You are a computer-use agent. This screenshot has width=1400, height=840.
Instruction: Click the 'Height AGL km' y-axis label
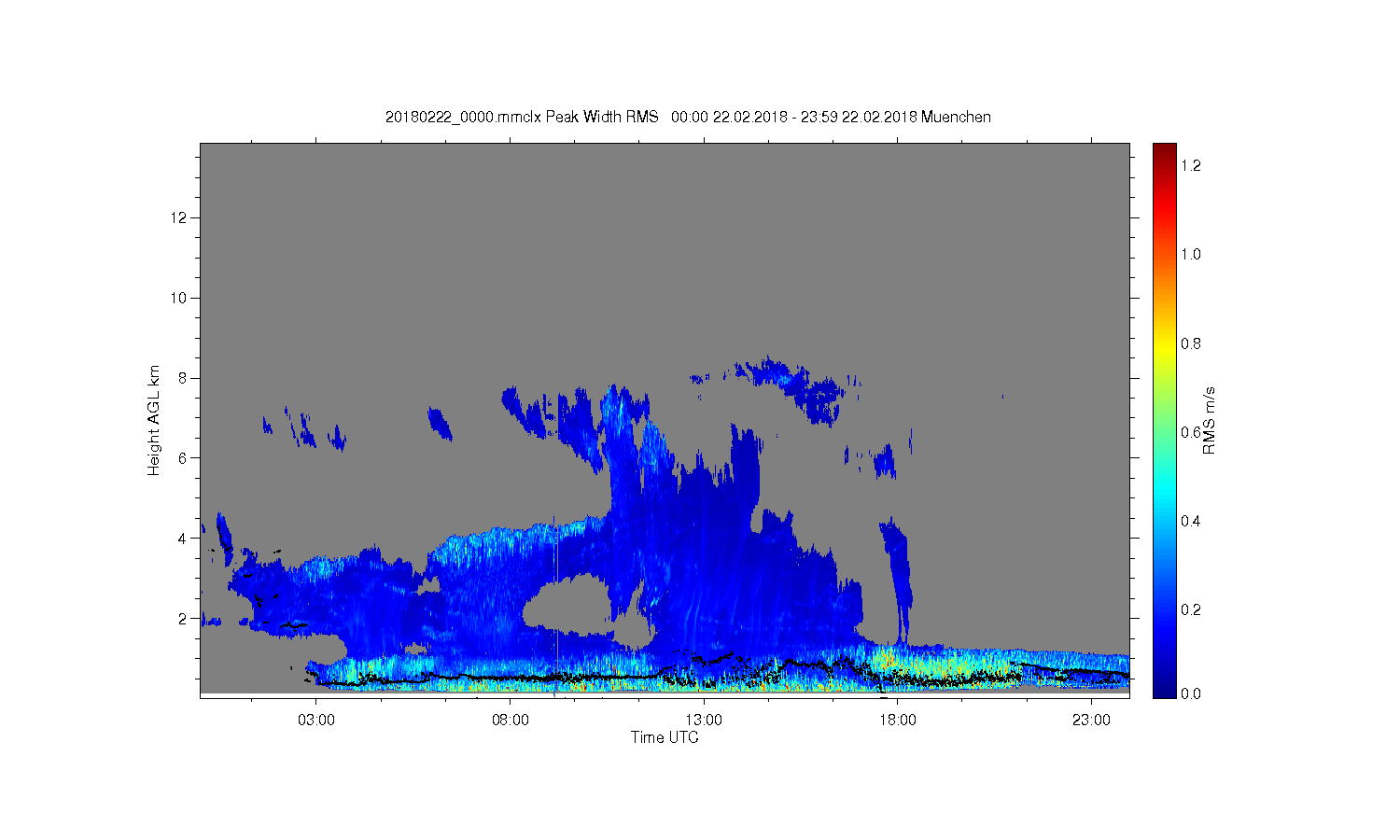pyautogui.click(x=154, y=420)
